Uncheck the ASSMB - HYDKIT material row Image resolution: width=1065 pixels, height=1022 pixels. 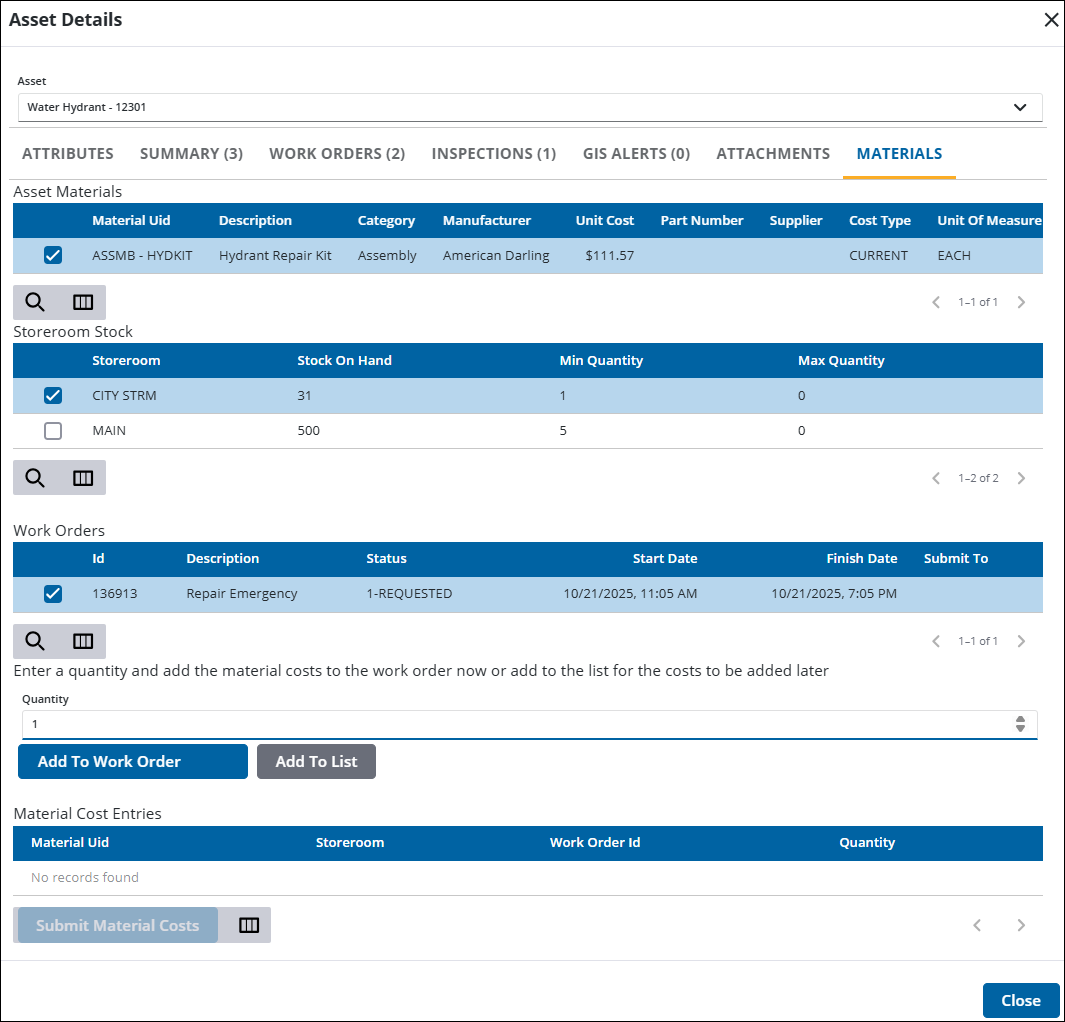[x=53, y=256]
